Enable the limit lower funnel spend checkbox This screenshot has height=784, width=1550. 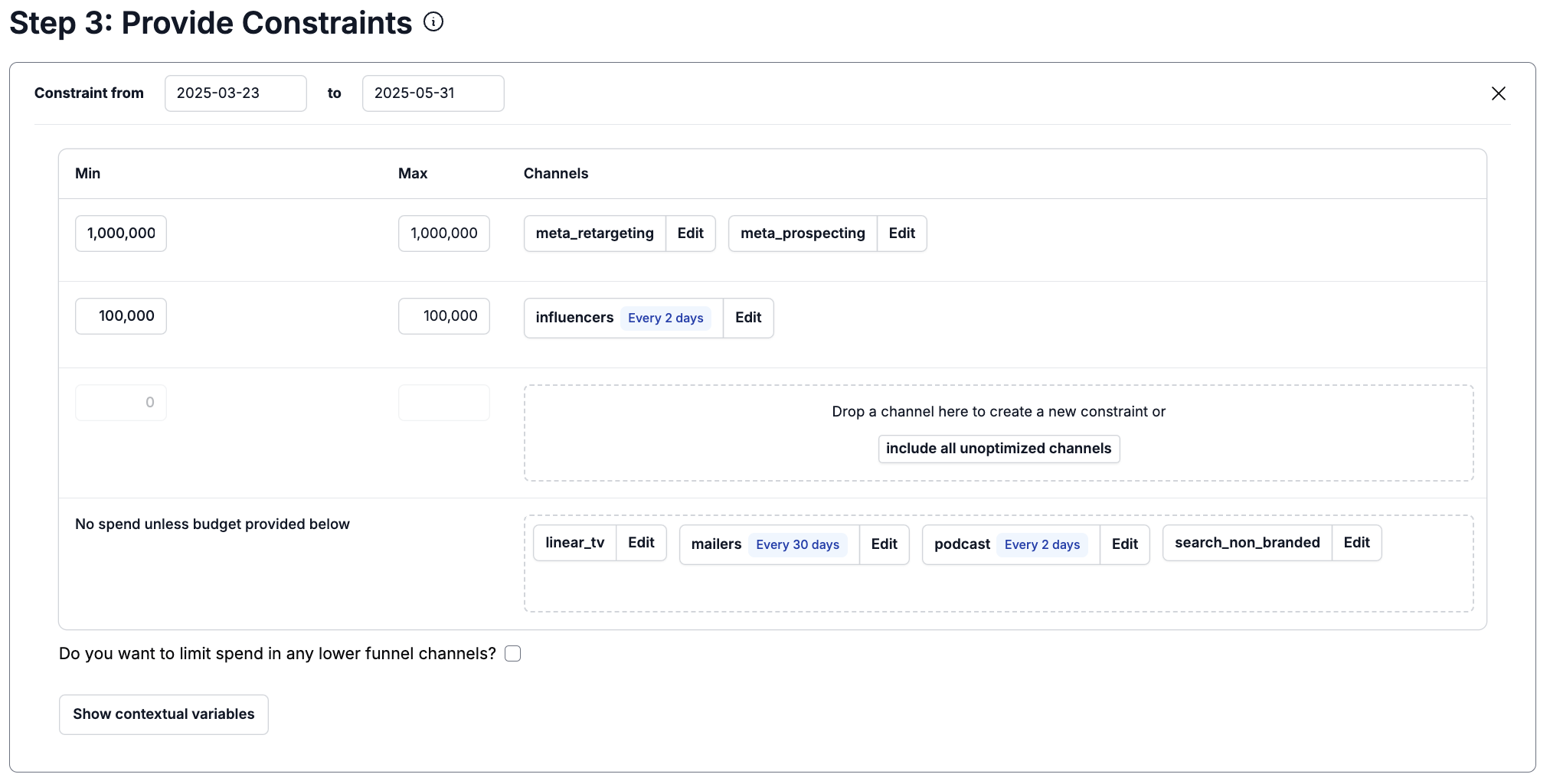pos(513,653)
